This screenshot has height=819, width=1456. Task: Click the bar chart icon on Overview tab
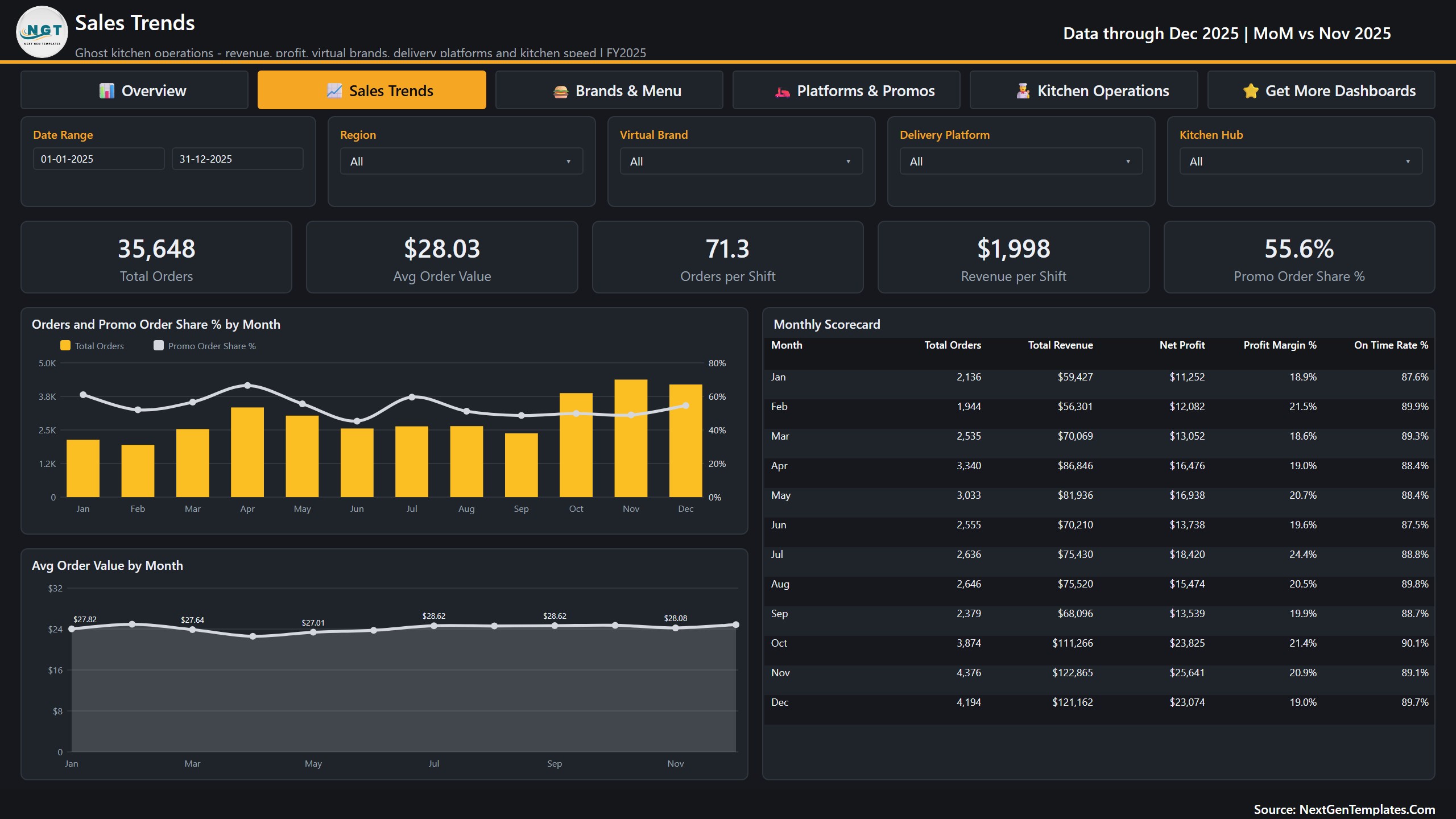point(107,91)
